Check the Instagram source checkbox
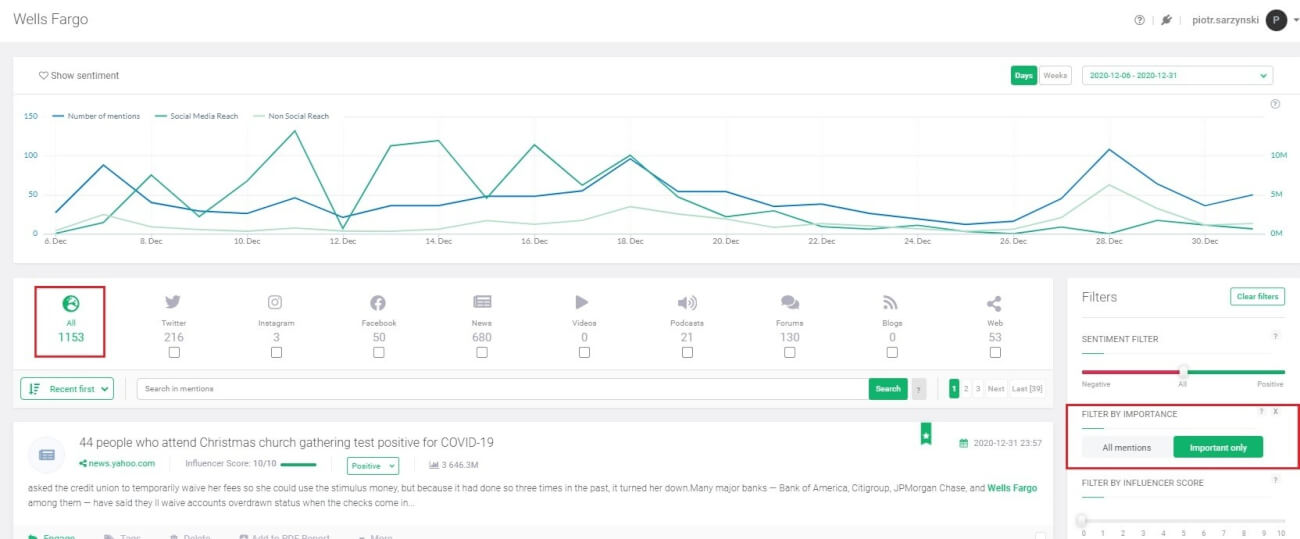 (276, 352)
